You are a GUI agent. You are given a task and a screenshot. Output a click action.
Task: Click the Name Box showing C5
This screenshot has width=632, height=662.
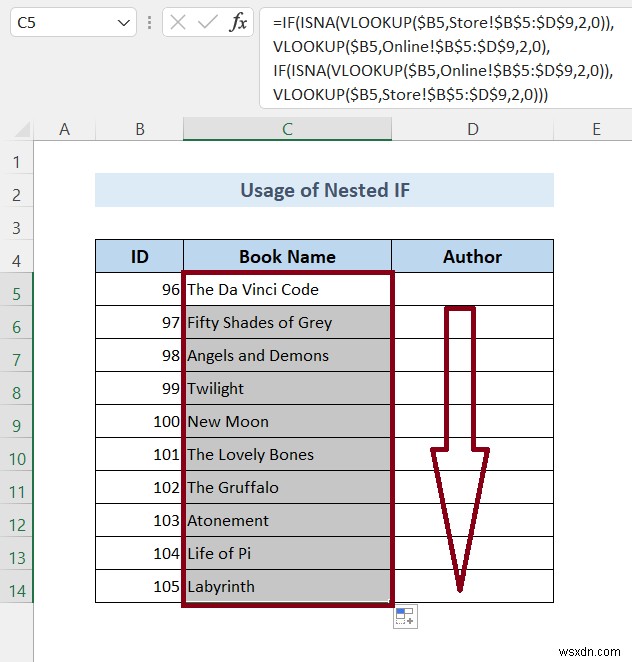pos(73,22)
